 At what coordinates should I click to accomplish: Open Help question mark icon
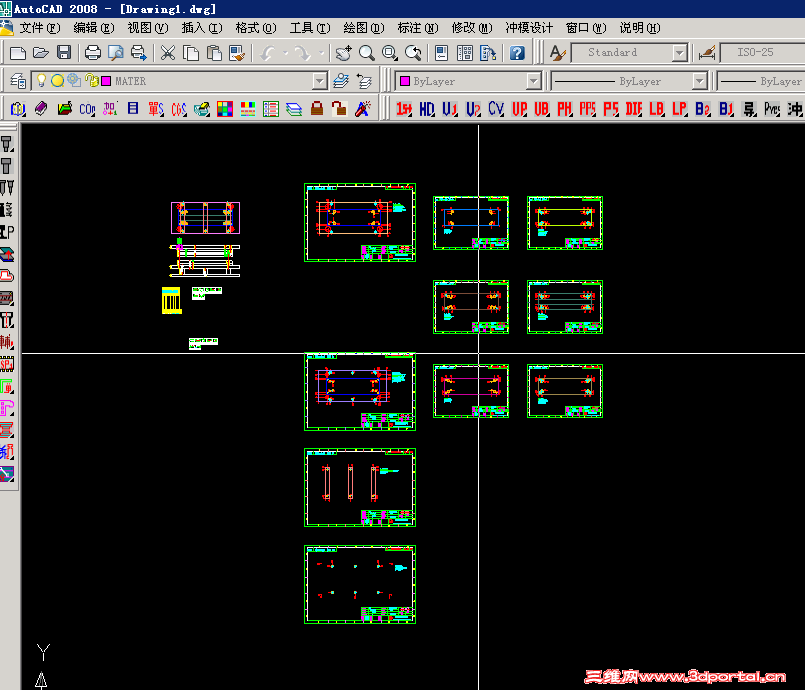point(517,53)
